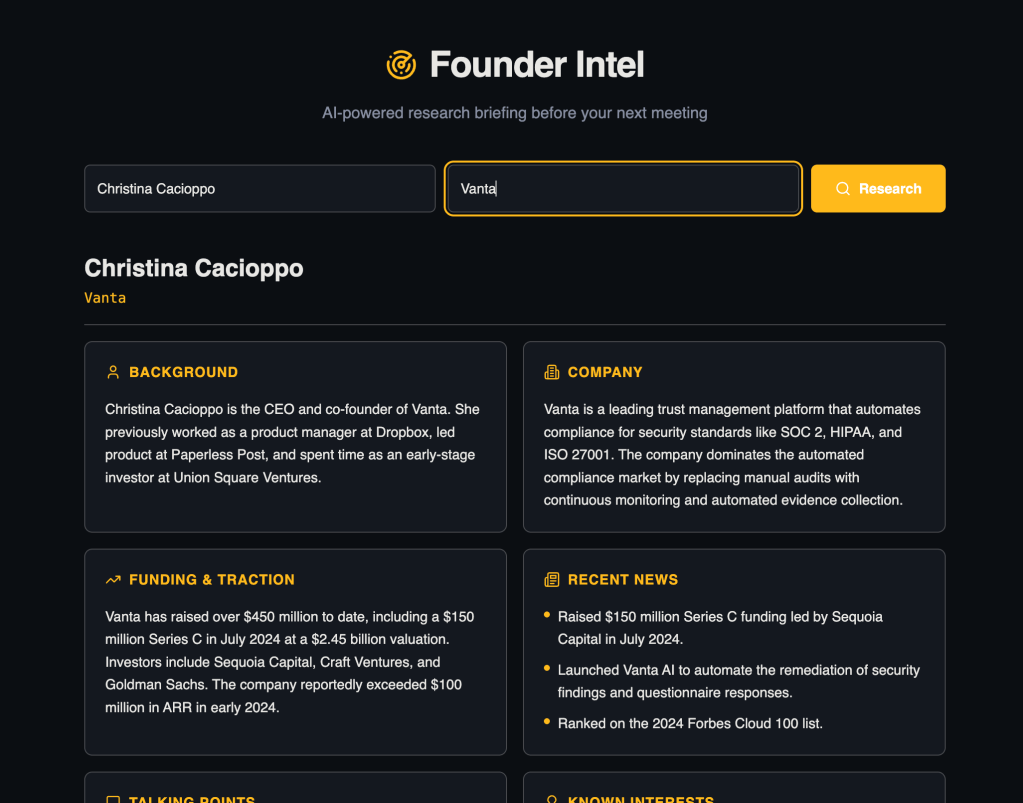Click the building icon beside the Company heading

tap(551, 372)
